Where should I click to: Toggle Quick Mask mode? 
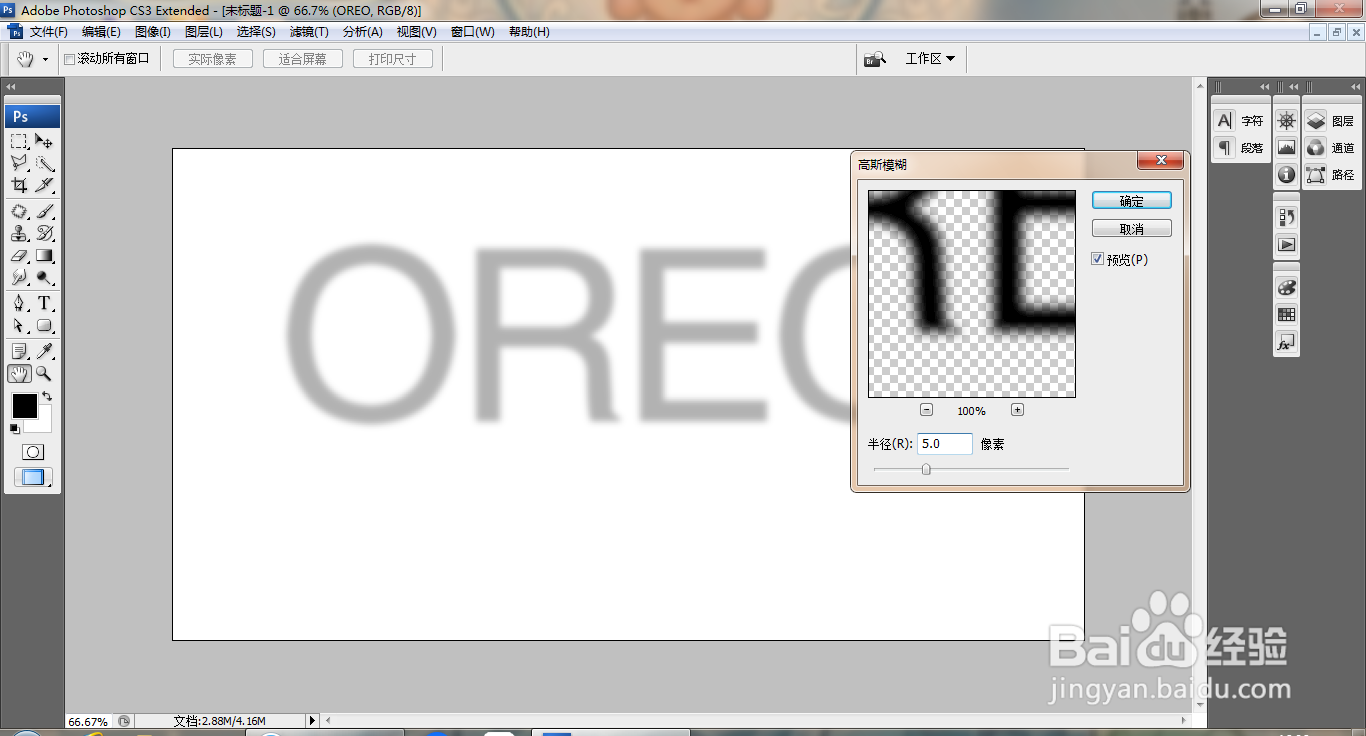pyautogui.click(x=33, y=452)
